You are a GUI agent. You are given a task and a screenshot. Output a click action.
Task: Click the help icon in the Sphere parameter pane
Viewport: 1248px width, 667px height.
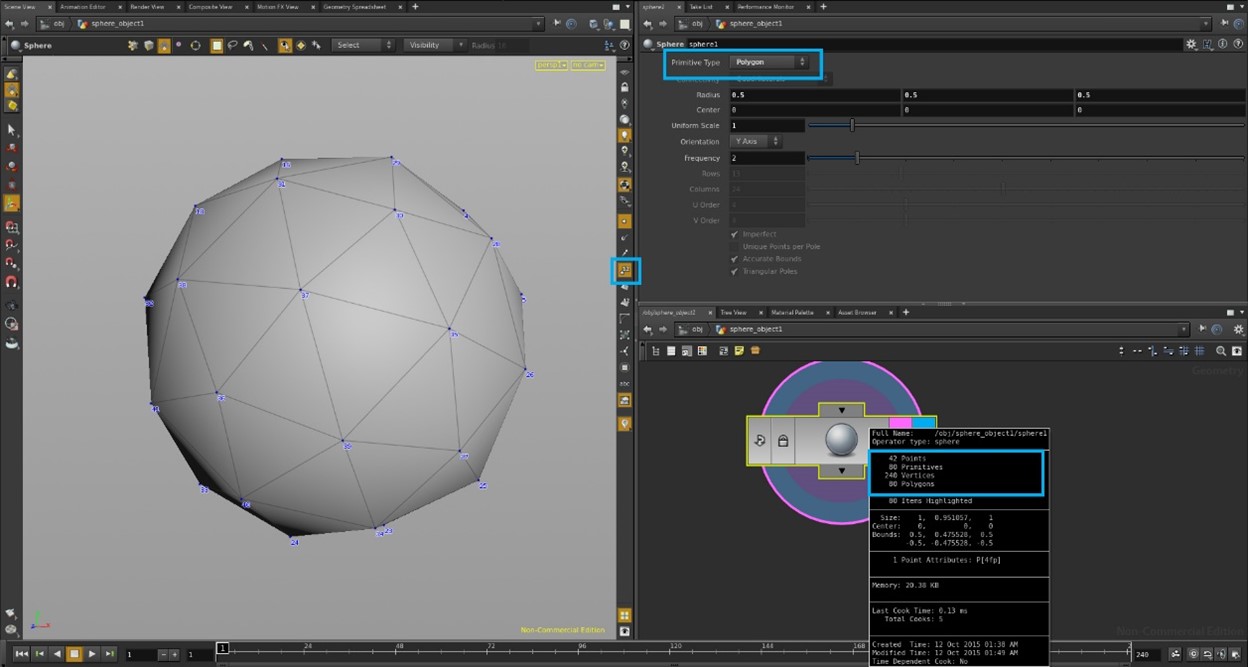[1239, 44]
